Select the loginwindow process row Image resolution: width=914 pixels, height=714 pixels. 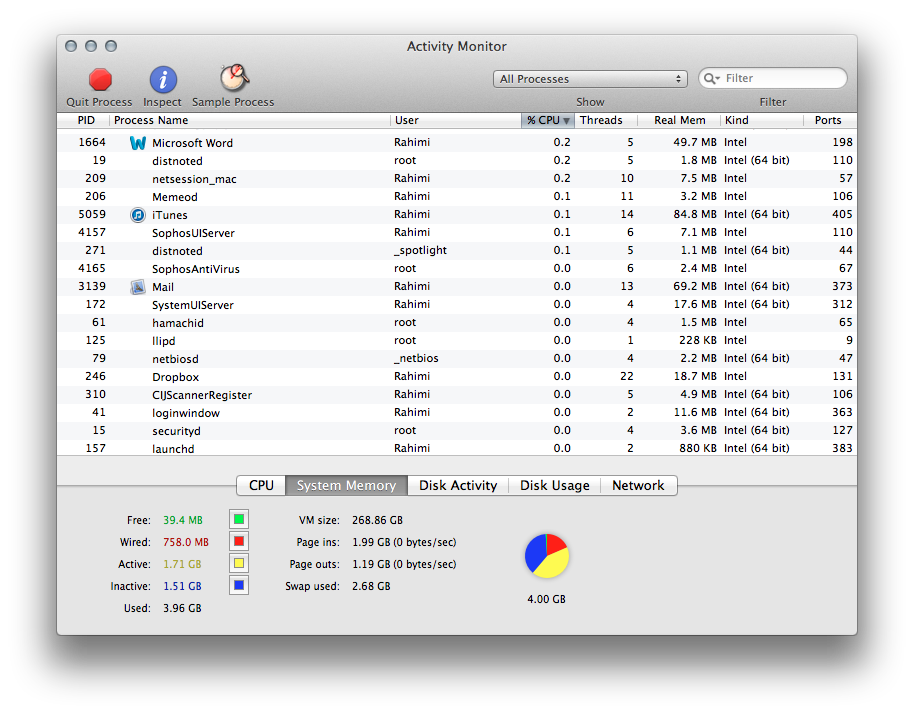457,413
